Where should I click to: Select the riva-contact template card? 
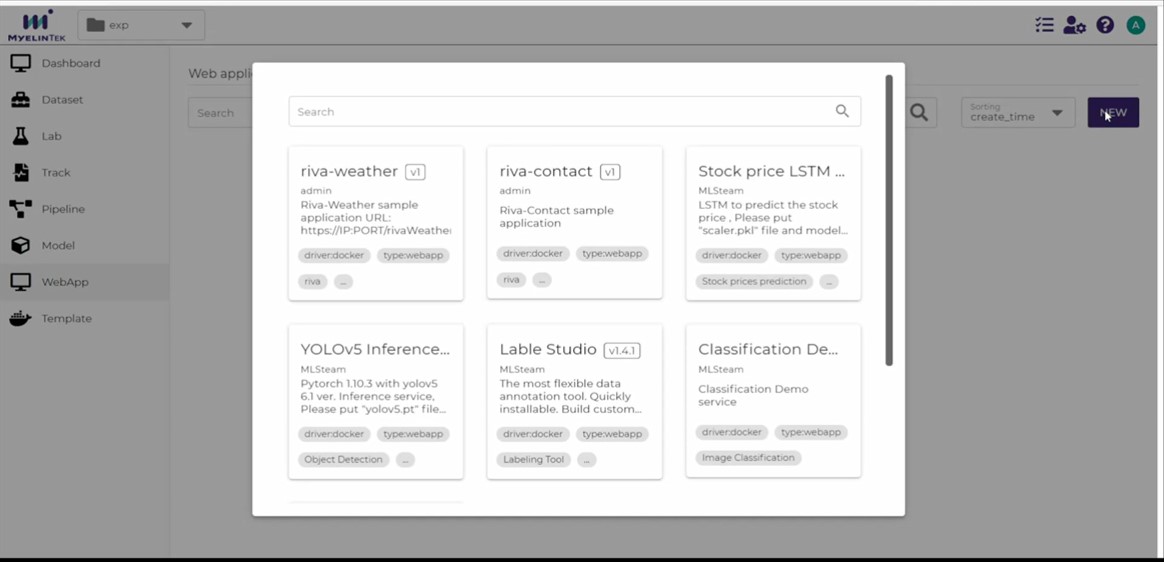575,223
